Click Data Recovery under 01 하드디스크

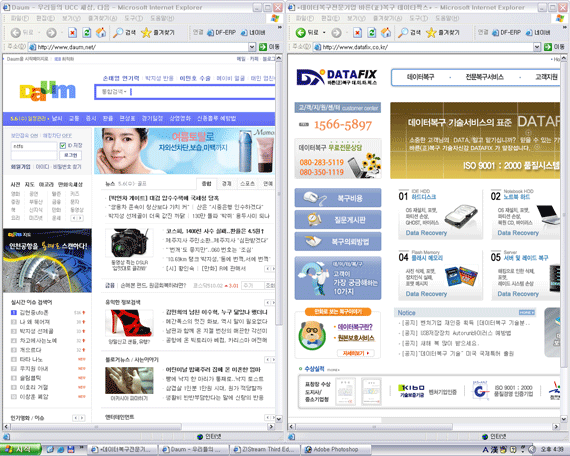point(426,233)
